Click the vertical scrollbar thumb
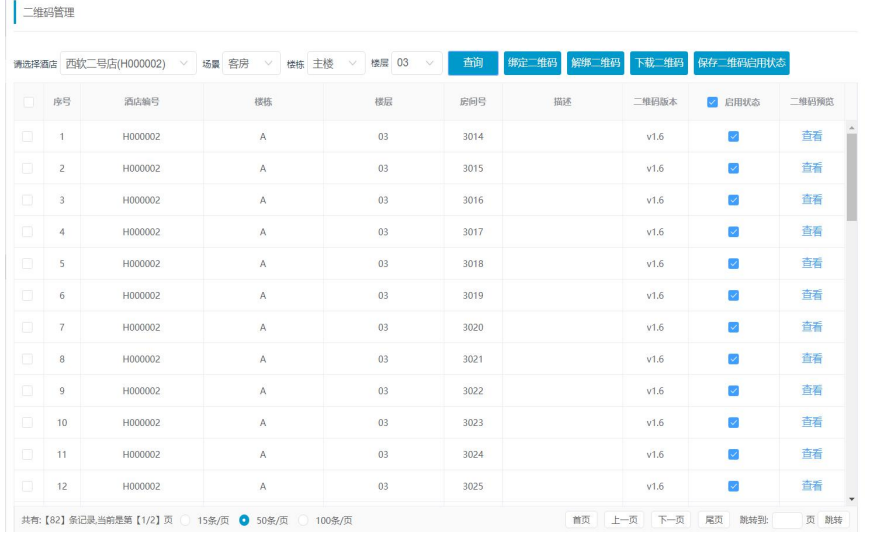Image resolution: width=896 pixels, height=541 pixels. [x=851, y=177]
